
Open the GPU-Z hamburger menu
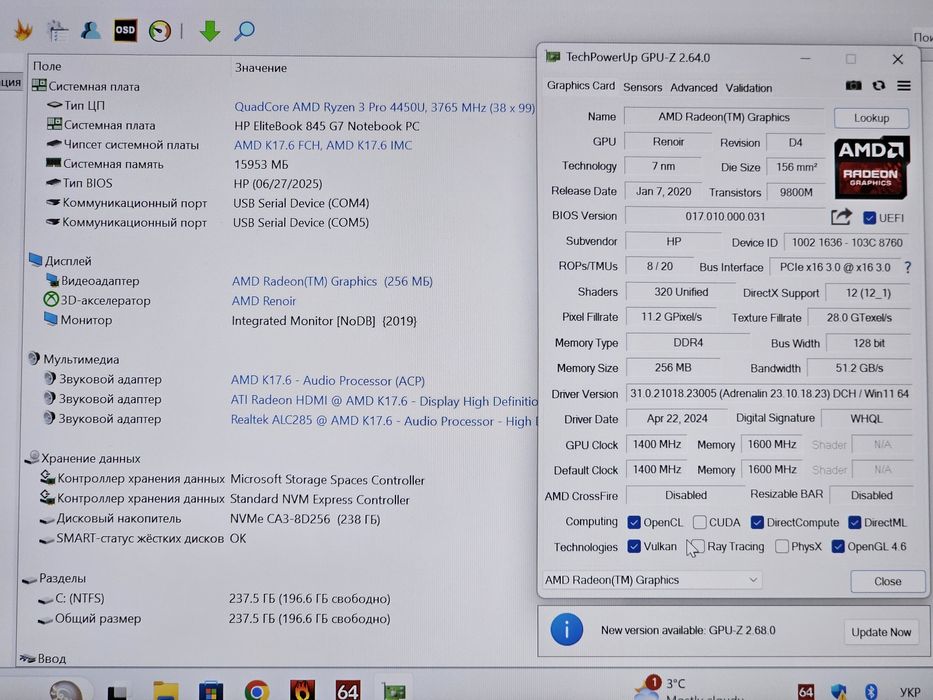(x=904, y=86)
